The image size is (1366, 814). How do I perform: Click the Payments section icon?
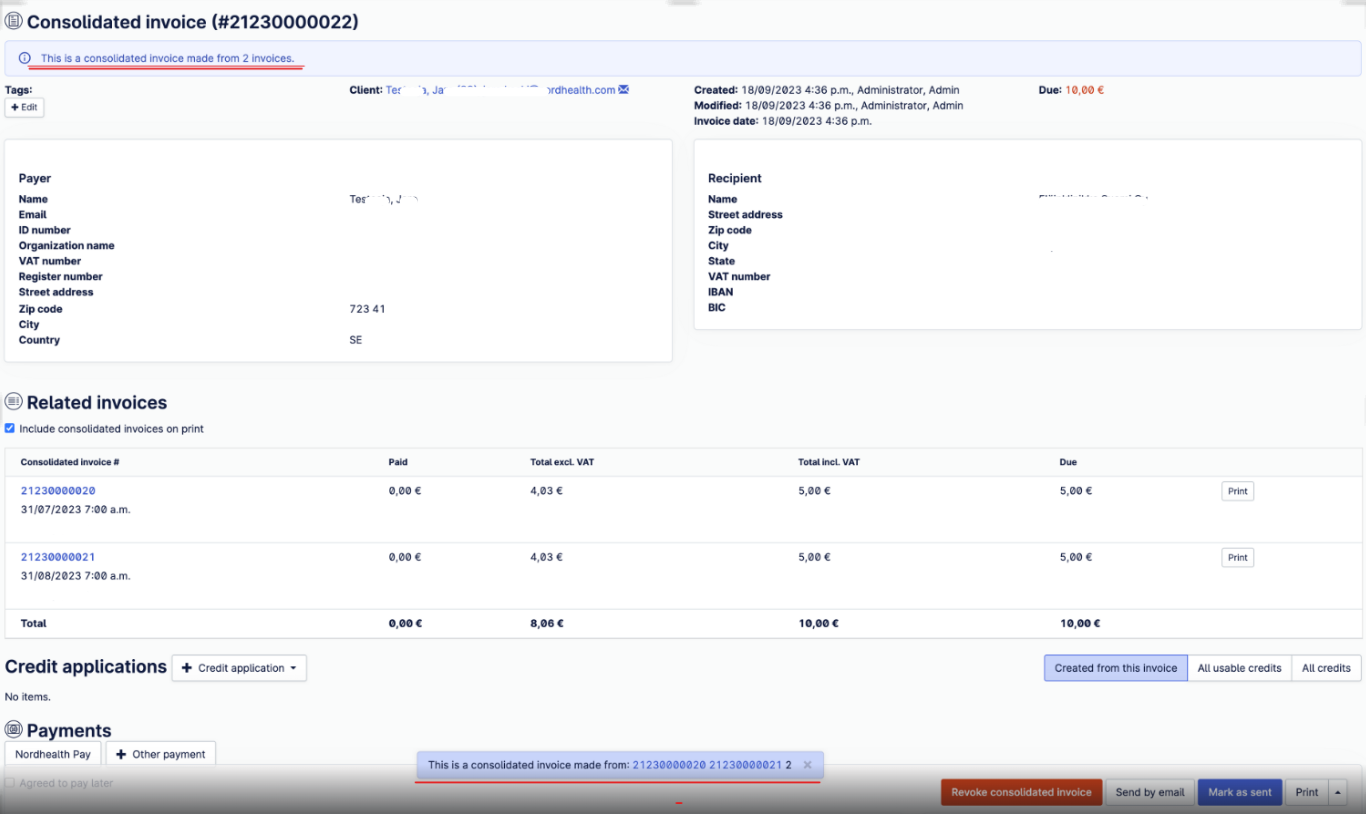click(14, 730)
